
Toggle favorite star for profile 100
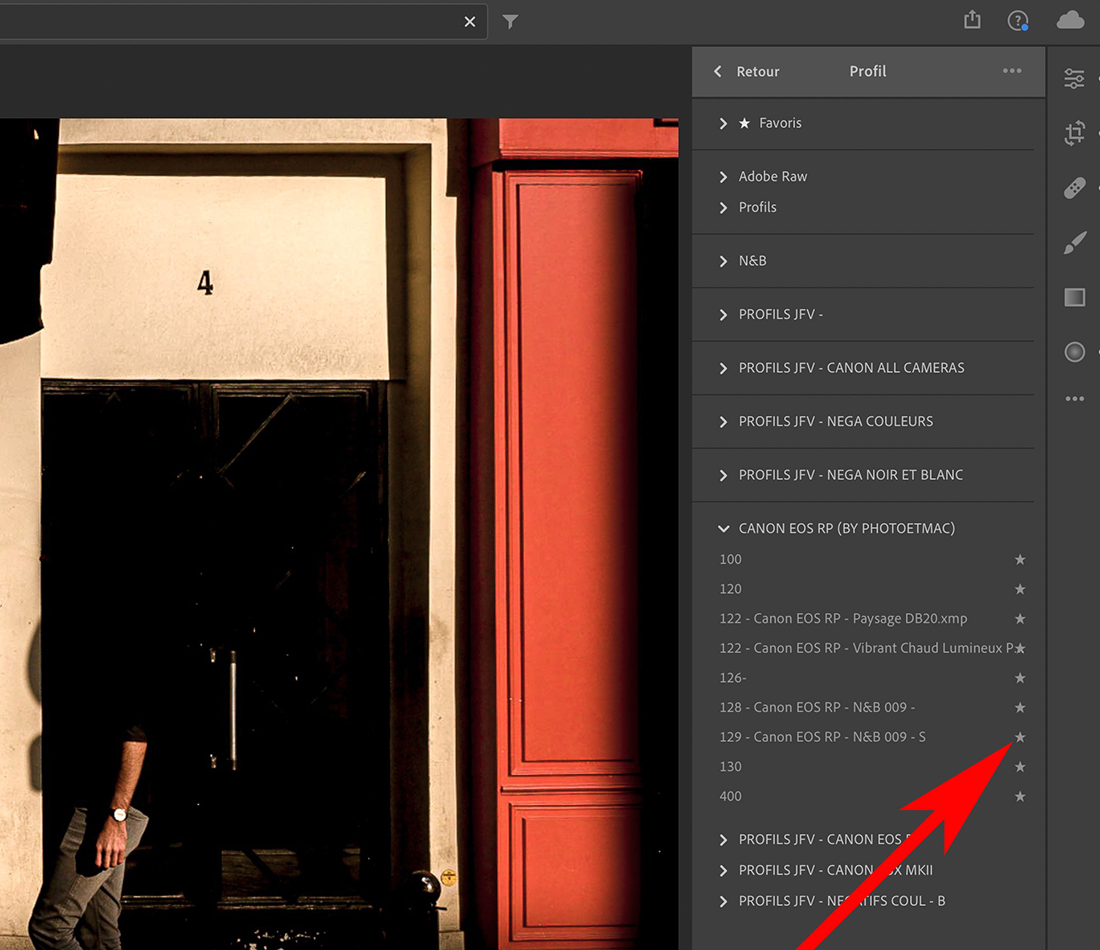click(x=1020, y=560)
